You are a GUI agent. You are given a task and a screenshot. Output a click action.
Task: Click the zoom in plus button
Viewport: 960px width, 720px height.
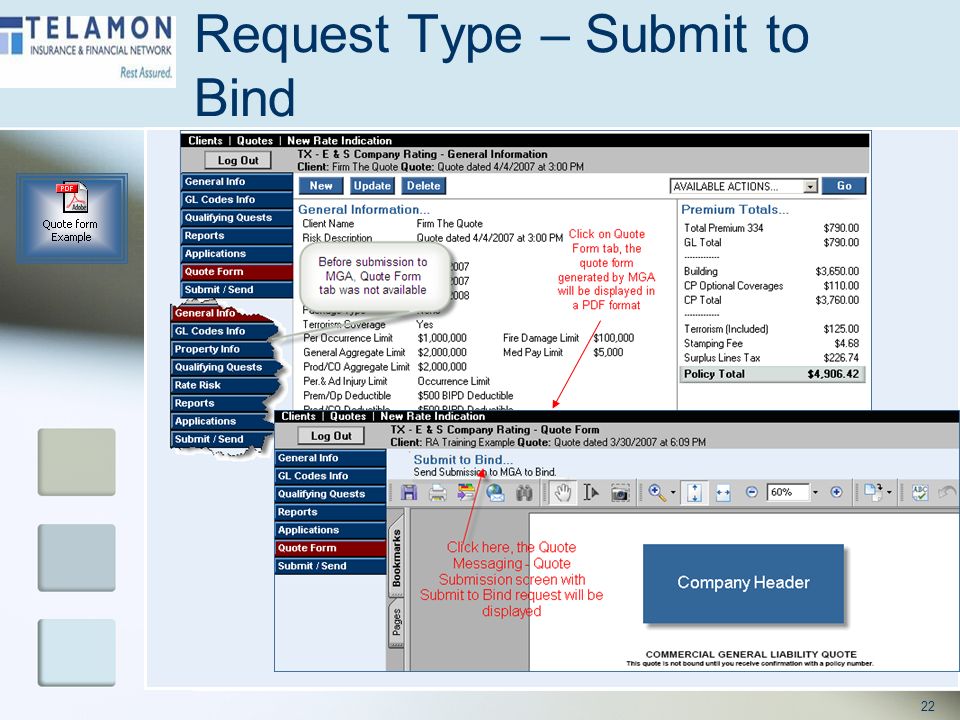(836, 492)
